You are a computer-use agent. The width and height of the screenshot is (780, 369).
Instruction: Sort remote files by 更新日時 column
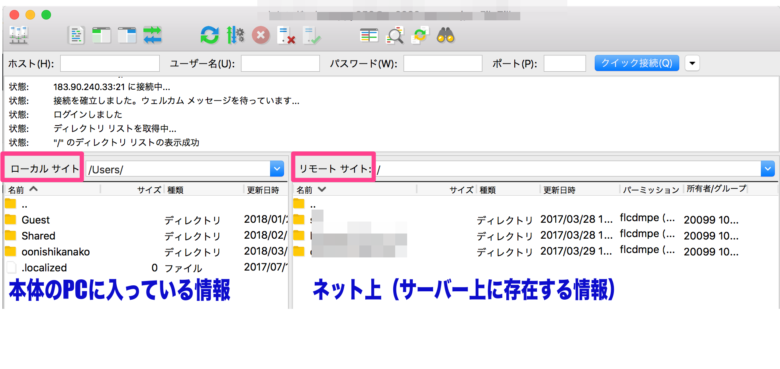580,189
